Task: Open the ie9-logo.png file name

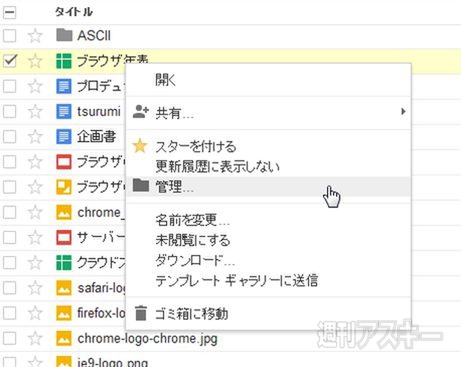Action: click(x=112, y=362)
